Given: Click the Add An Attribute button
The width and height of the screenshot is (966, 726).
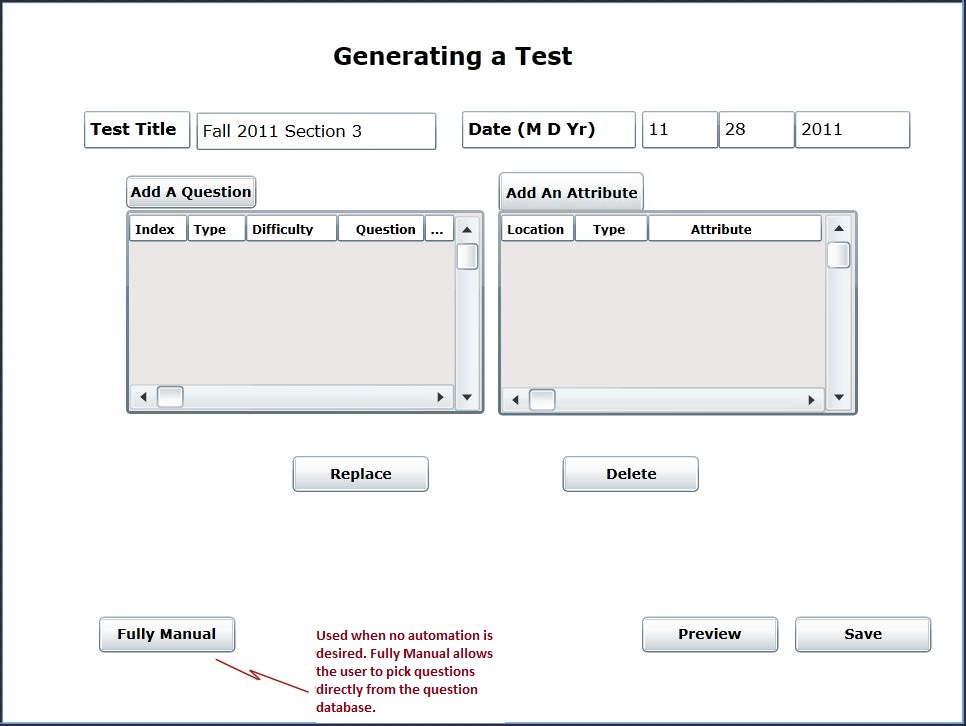Looking at the screenshot, I should tap(571, 193).
